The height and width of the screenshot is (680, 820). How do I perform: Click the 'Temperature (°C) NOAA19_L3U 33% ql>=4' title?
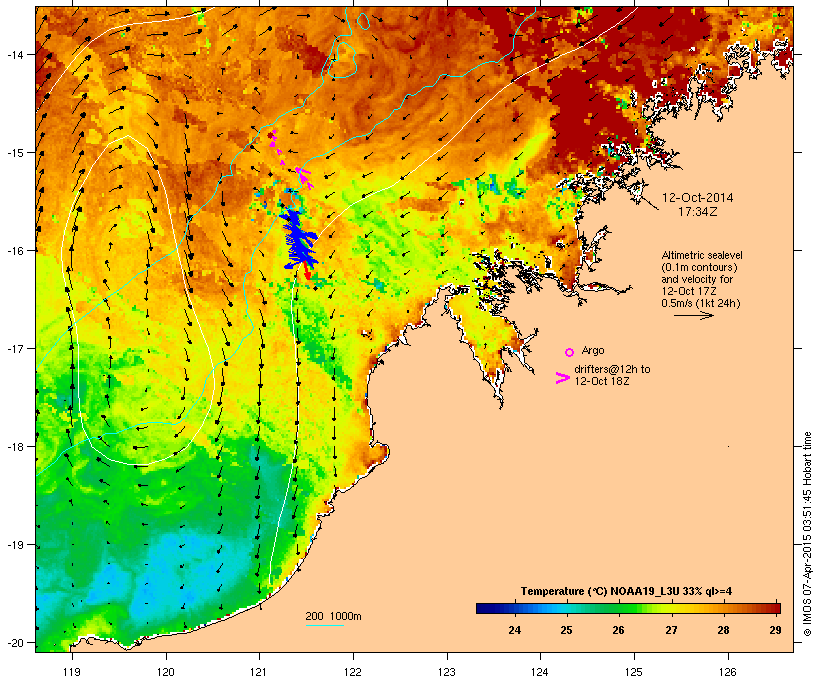[627, 591]
